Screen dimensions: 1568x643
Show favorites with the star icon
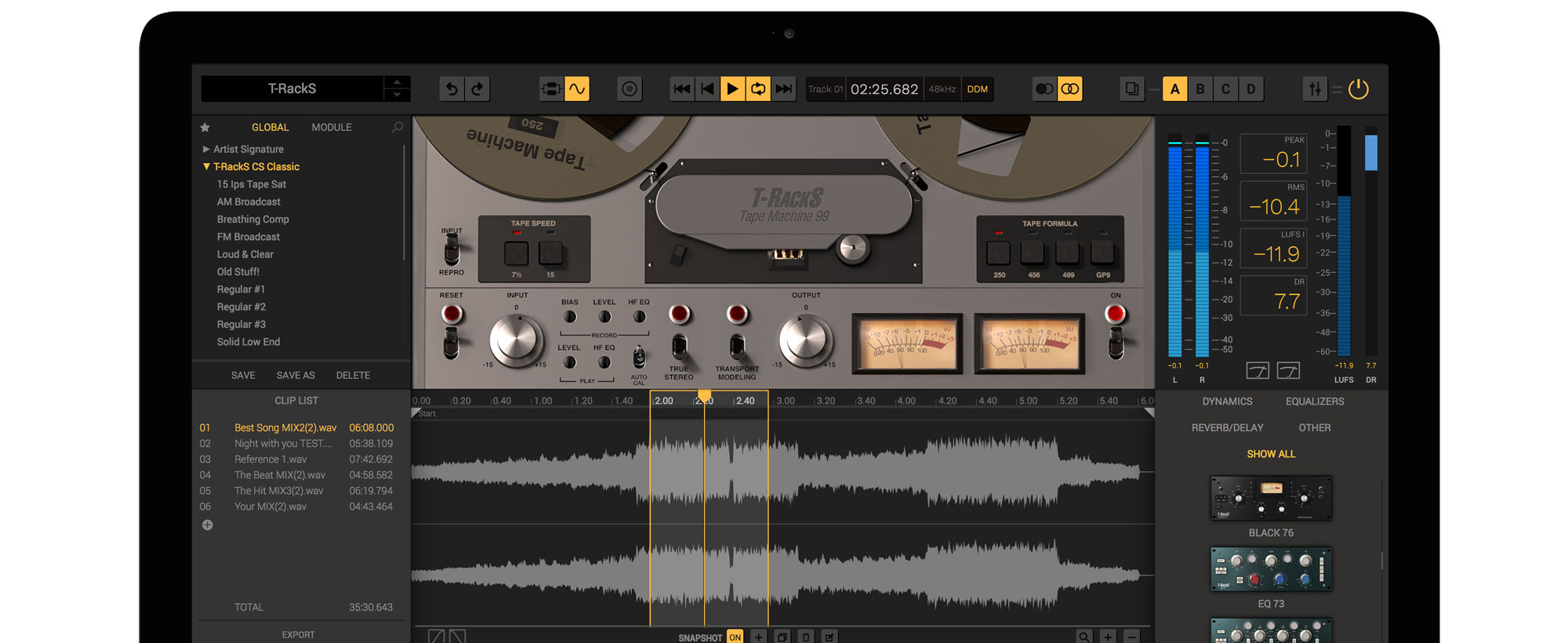(205, 127)
